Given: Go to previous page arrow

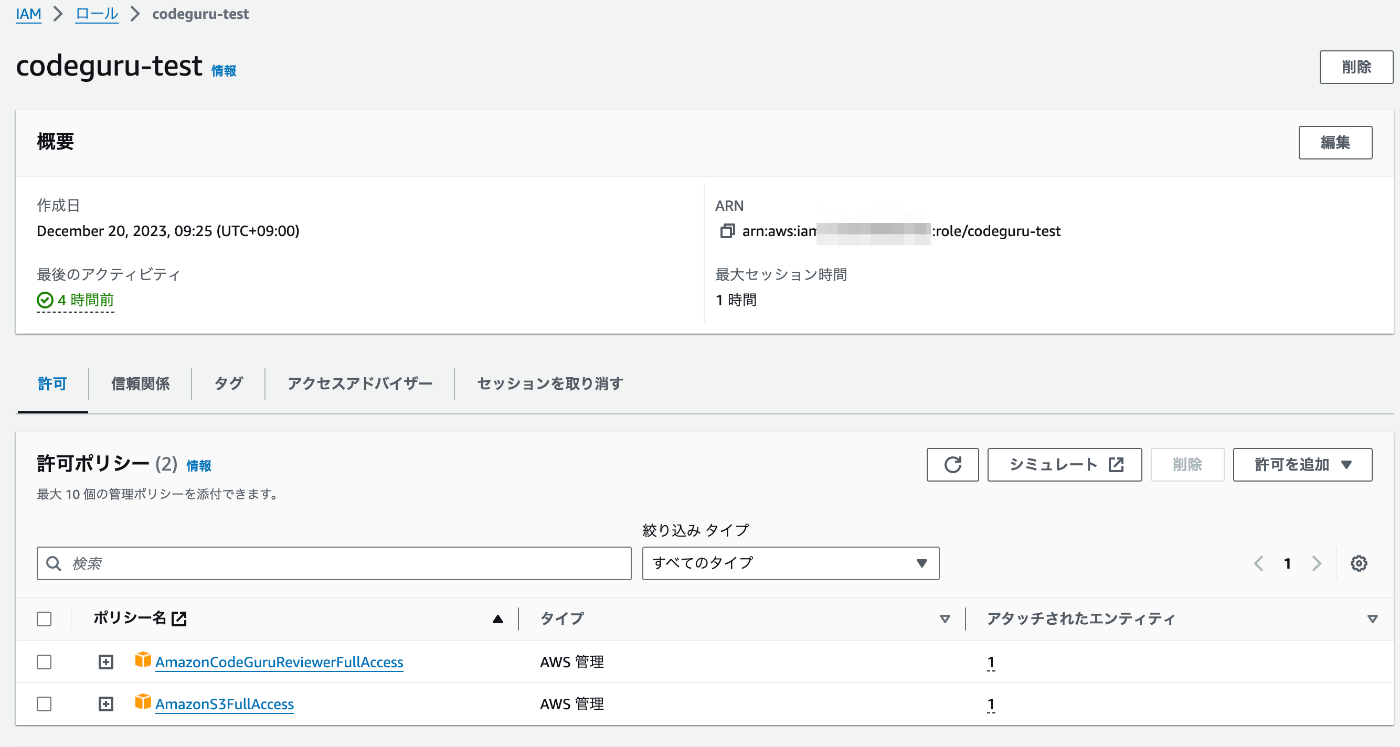Looking at the screenshot, I should click(x=1259, y=564).
